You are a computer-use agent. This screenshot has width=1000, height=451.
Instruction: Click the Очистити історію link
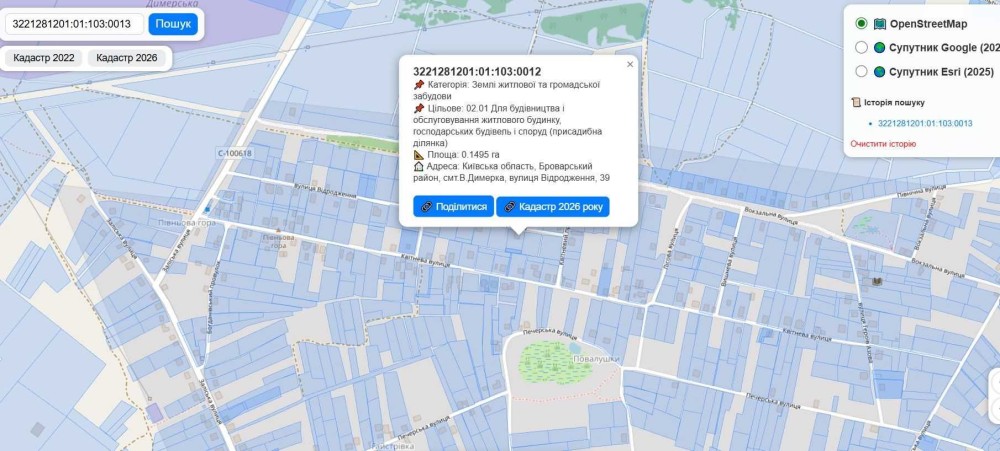point(883,144)
